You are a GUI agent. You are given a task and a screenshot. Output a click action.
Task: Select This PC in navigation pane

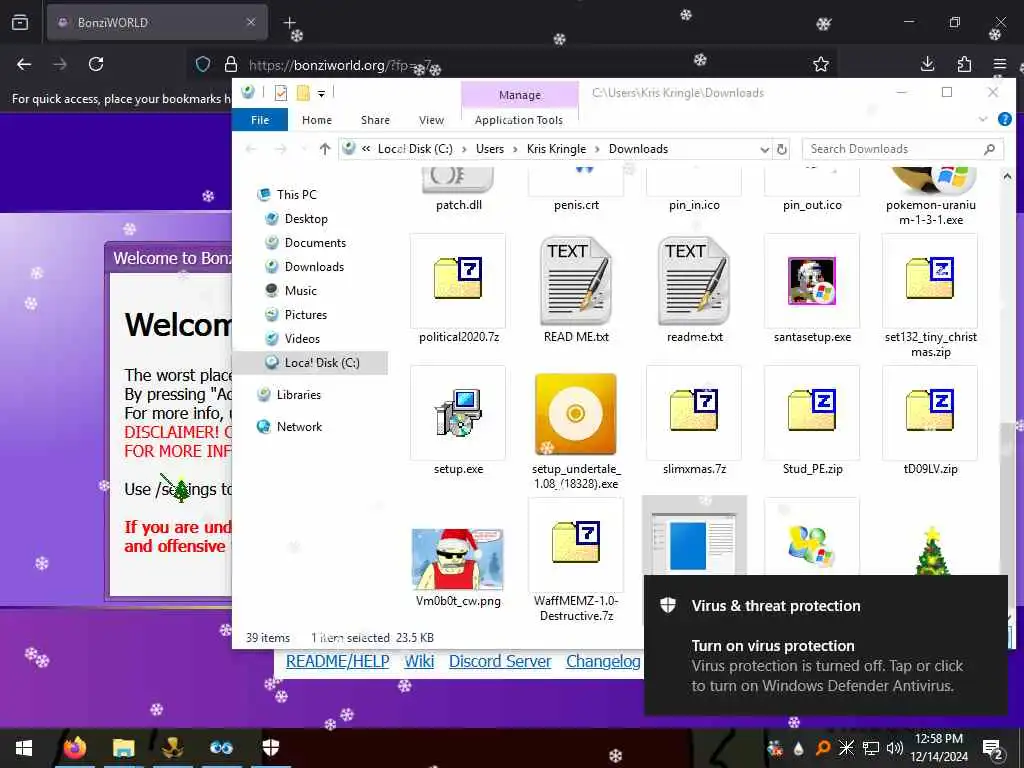296,195
